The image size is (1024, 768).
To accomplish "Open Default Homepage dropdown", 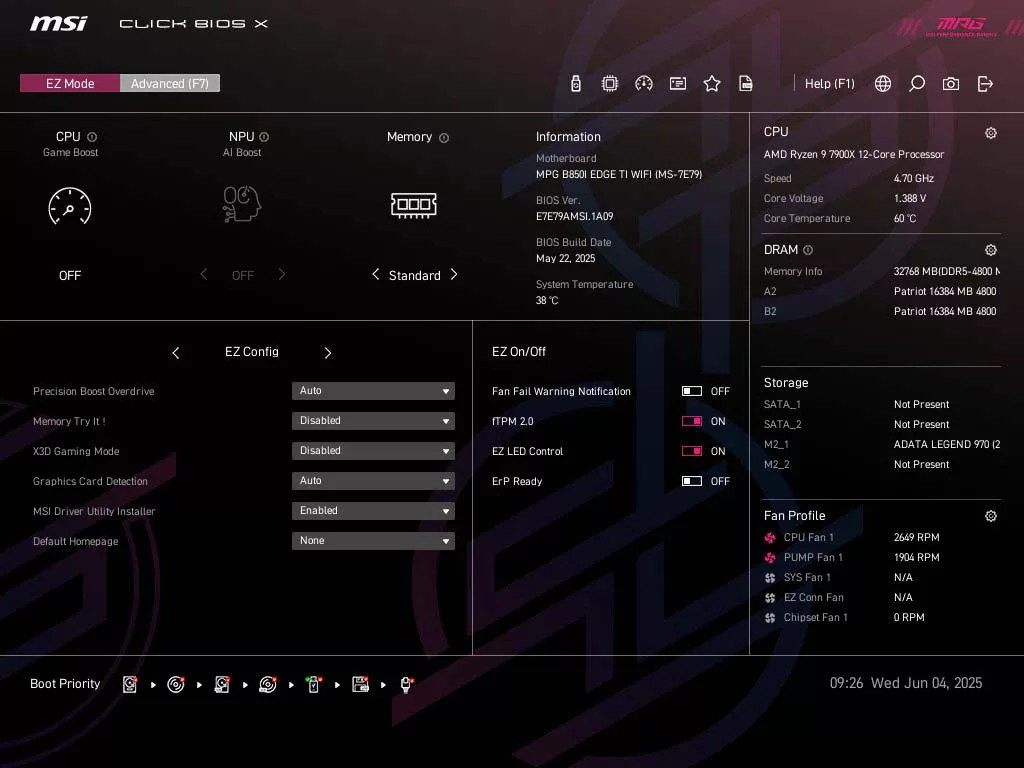I will click(x=373, y=541).
